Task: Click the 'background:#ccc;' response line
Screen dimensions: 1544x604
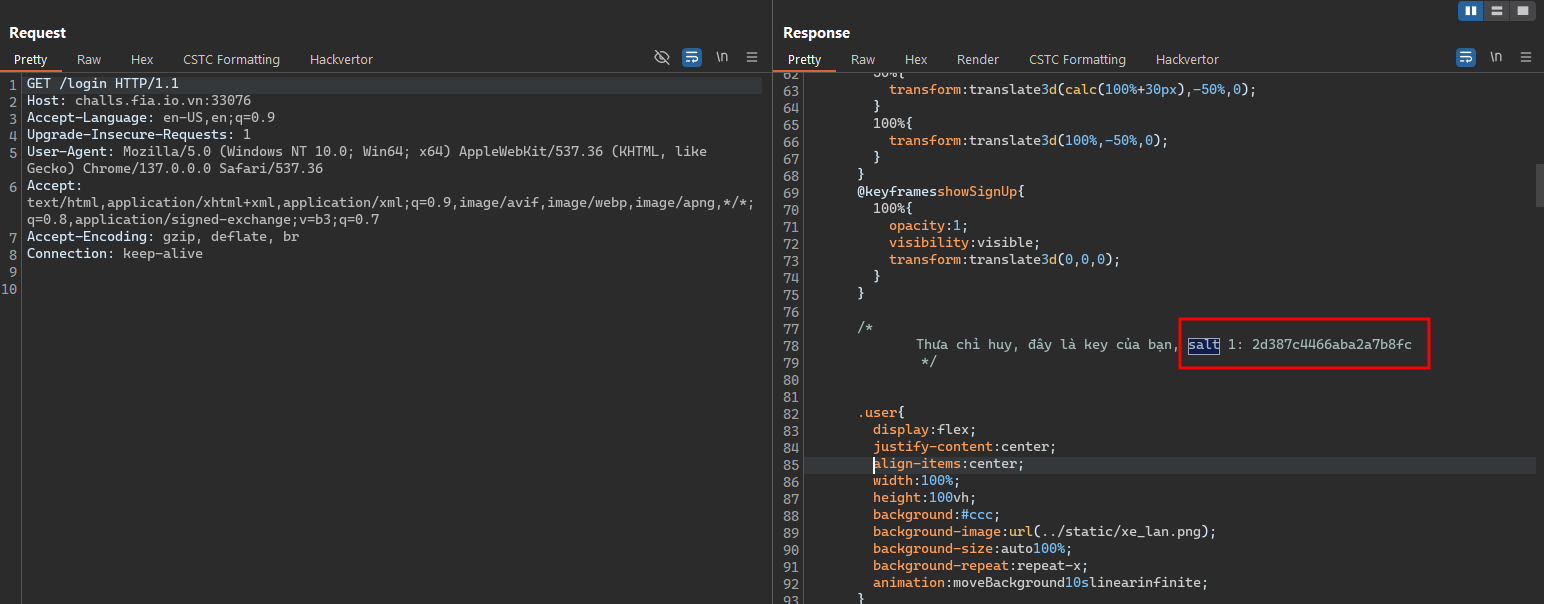Action: coord(937,516)
